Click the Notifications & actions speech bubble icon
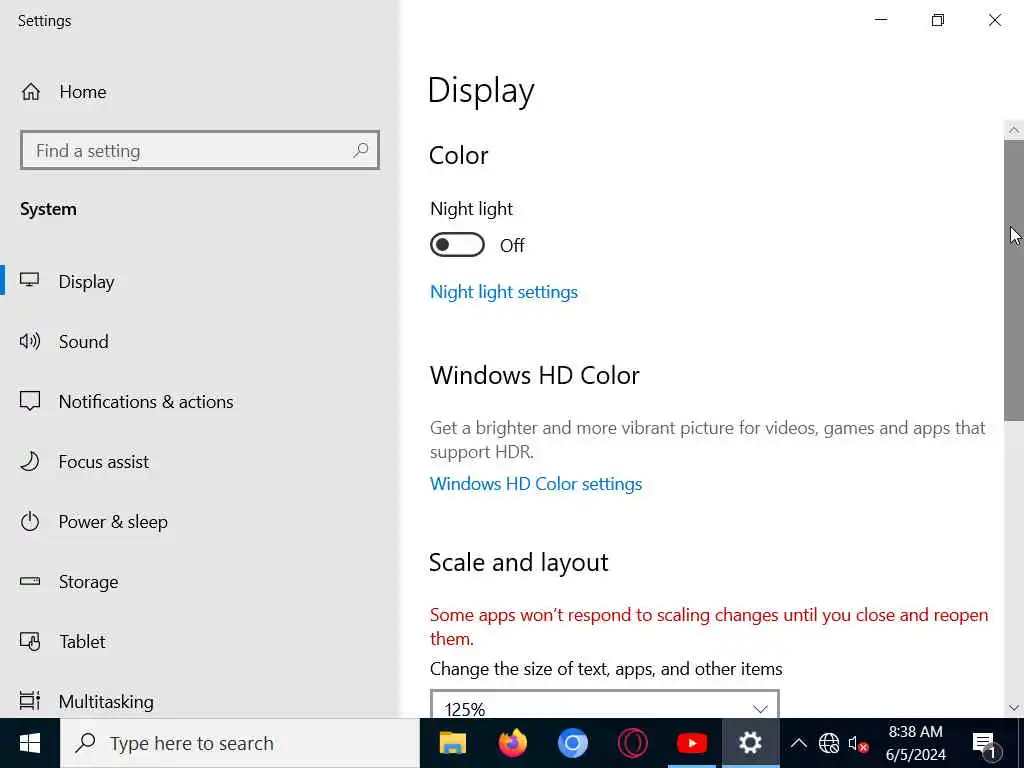 29,401
